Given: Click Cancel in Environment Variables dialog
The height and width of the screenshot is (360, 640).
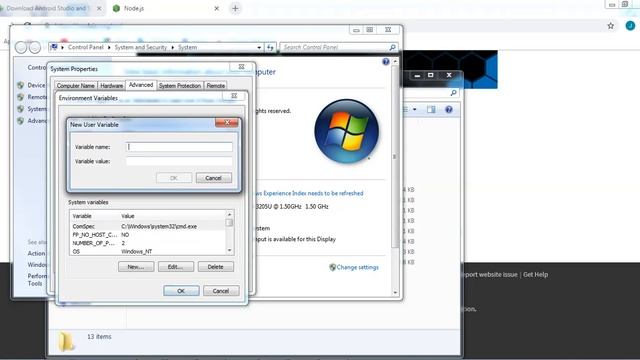Looking at the screenshot, I should 221,291.
